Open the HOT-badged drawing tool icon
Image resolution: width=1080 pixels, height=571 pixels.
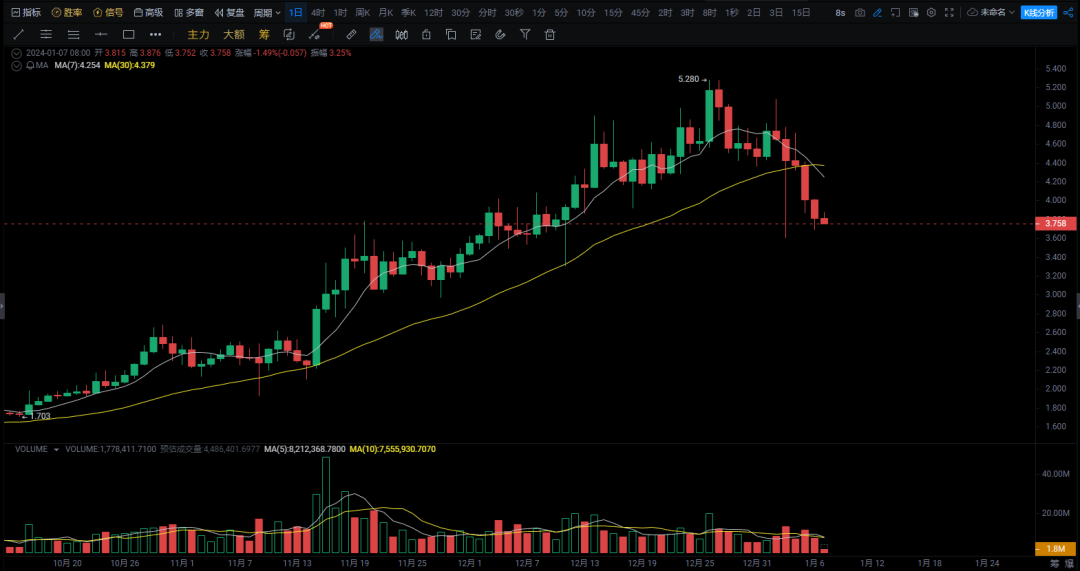(315, 34)
